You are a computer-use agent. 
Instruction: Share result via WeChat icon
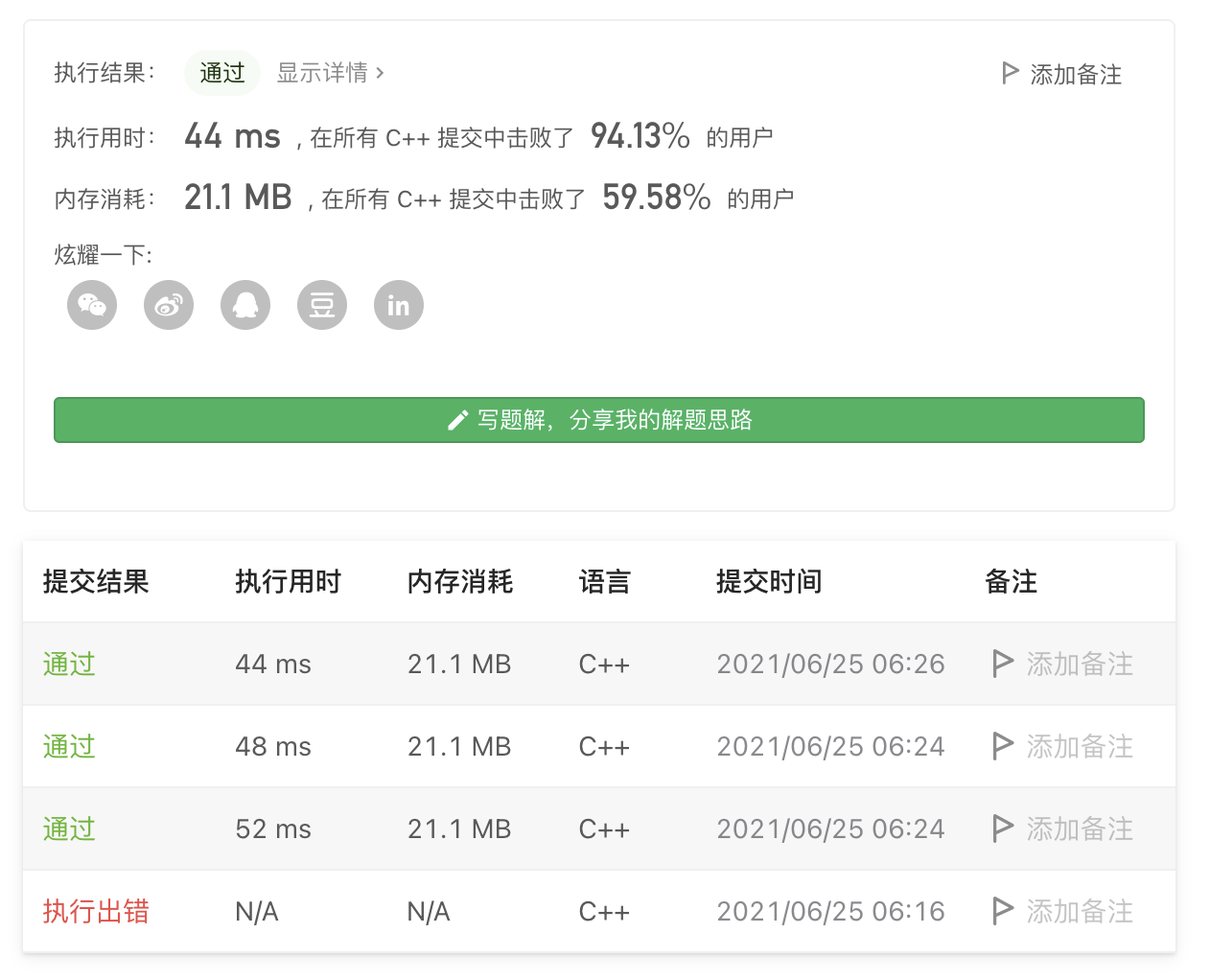pyautogui.click(x=92, y=305)
